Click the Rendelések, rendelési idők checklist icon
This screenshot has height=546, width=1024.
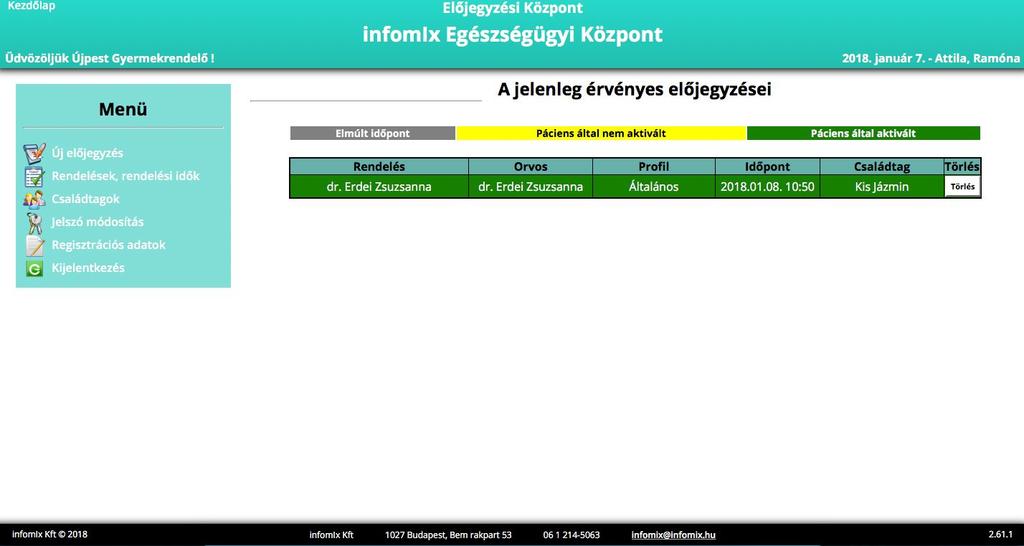point(34,176)
